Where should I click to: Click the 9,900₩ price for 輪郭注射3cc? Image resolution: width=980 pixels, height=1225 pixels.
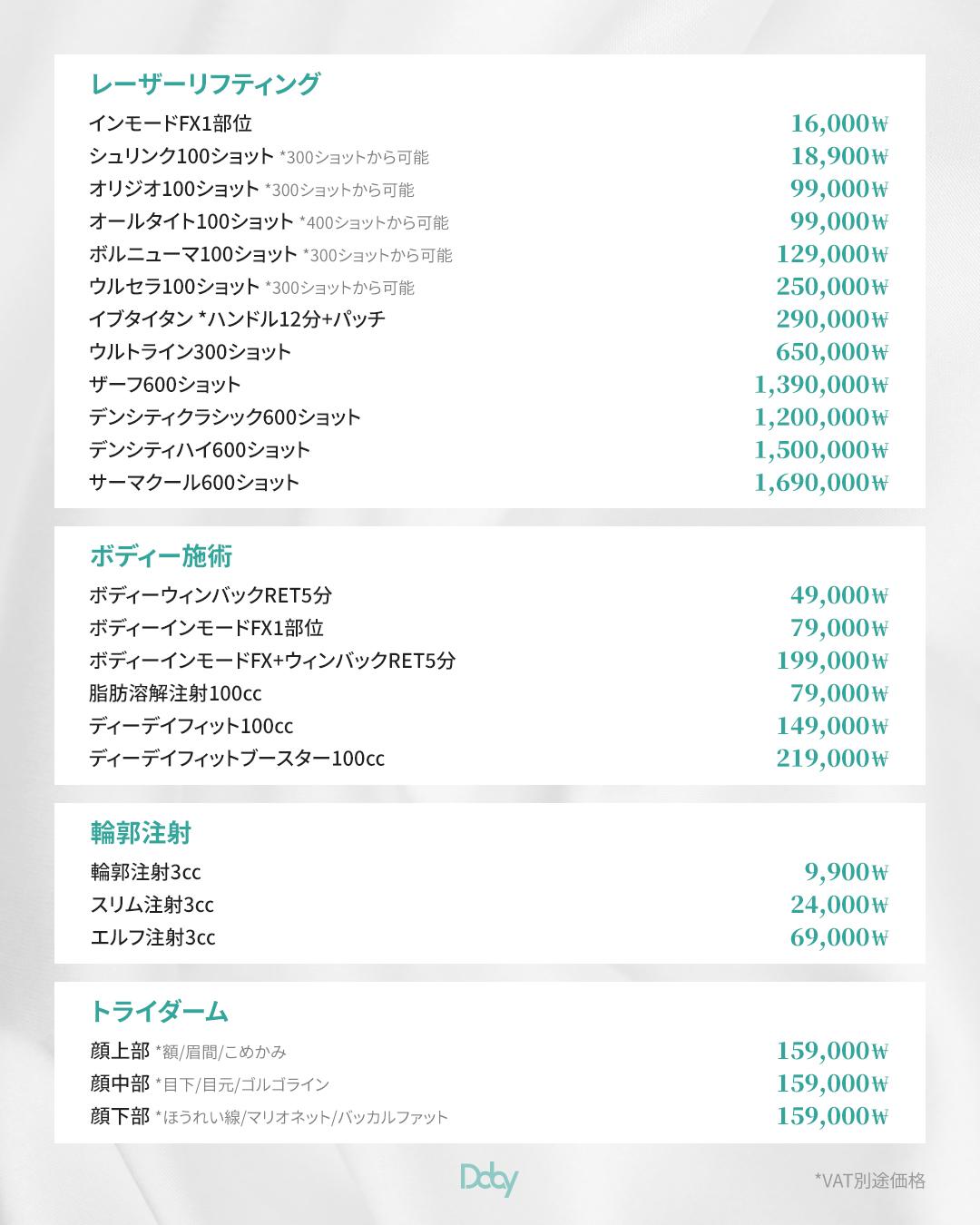tap(846, 872)
